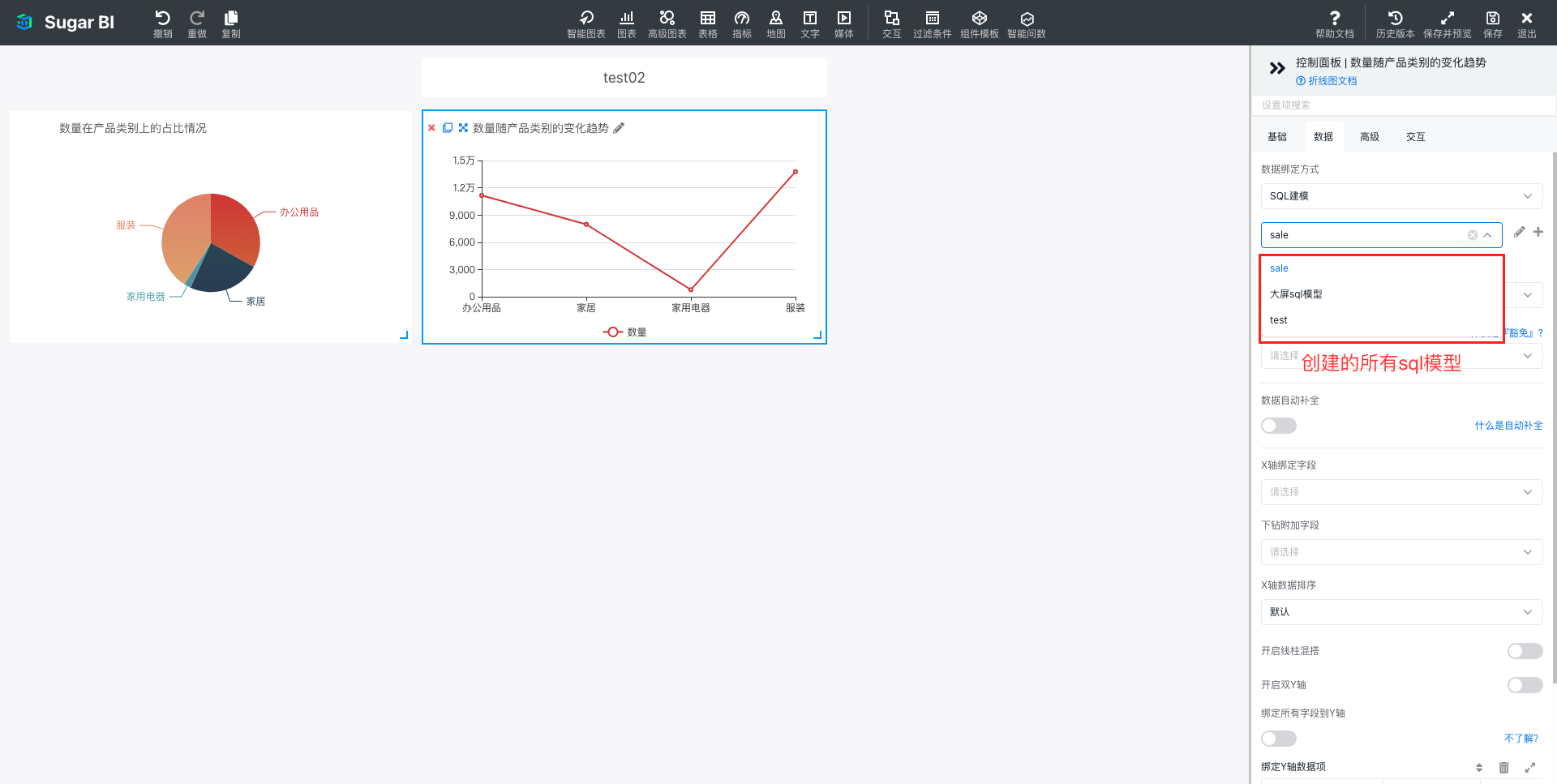Click the sort arrows for Y-axis items

click(x=1479, y=767)
